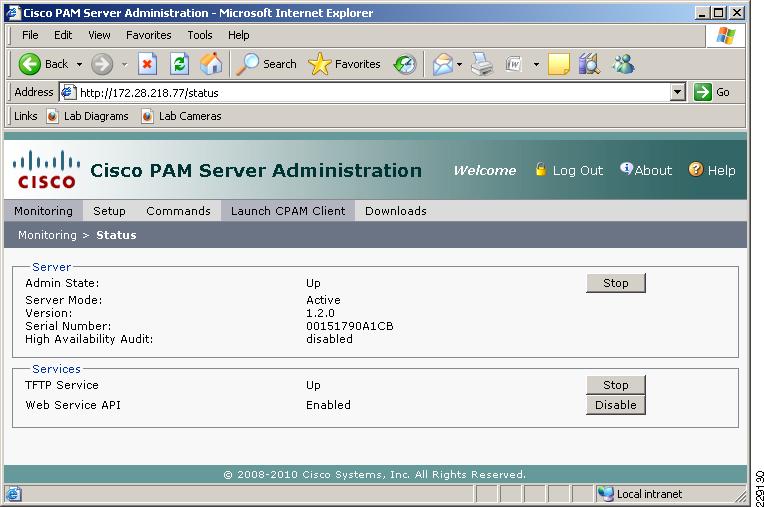Viewport: 764px width, 507px height.
Task: Click the Monitoring breadcrumb link
Action: 47,235
